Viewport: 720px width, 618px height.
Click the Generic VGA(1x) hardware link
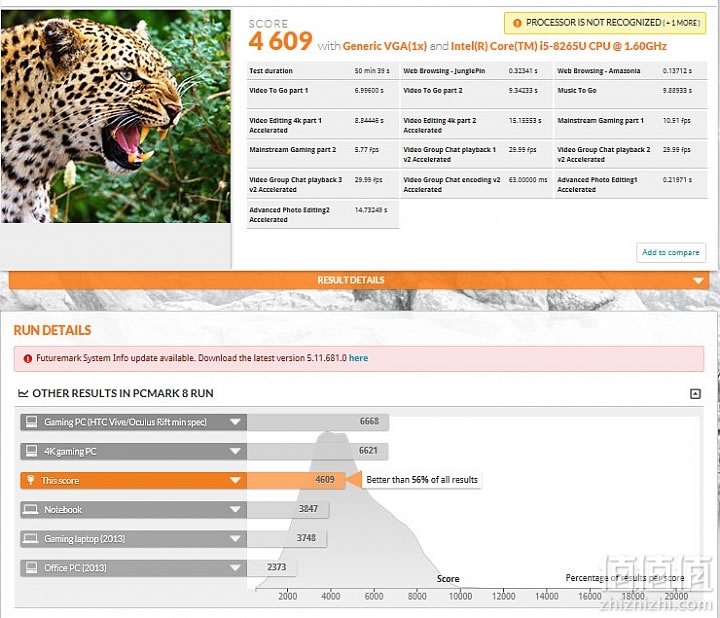(x=384, y=46)
